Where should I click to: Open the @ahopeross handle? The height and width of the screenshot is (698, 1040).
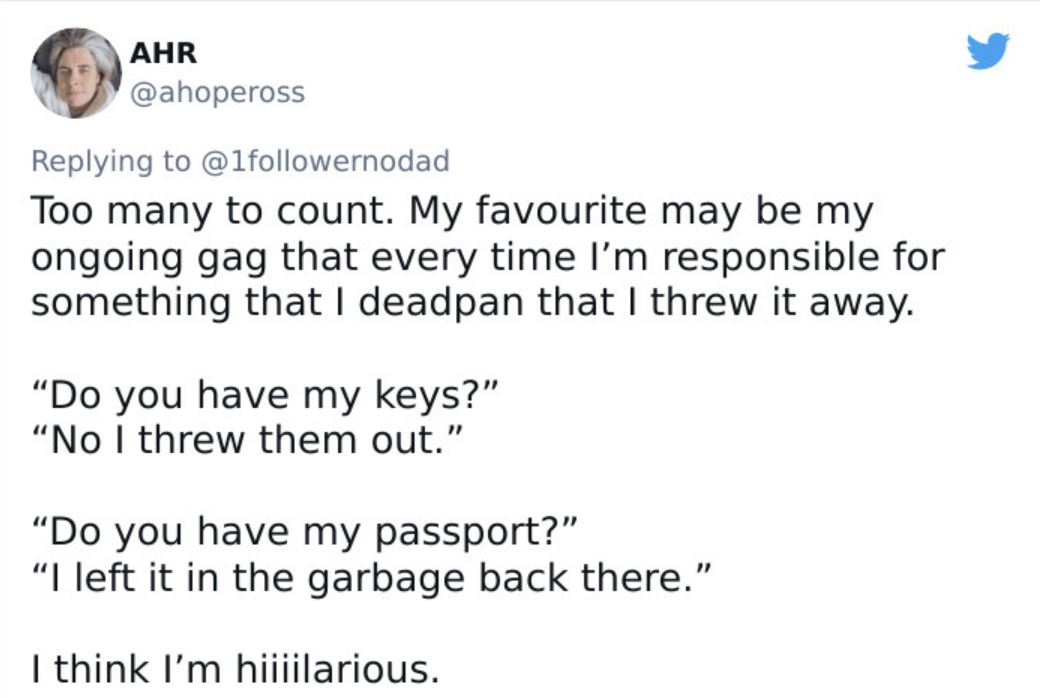point(218,92)
